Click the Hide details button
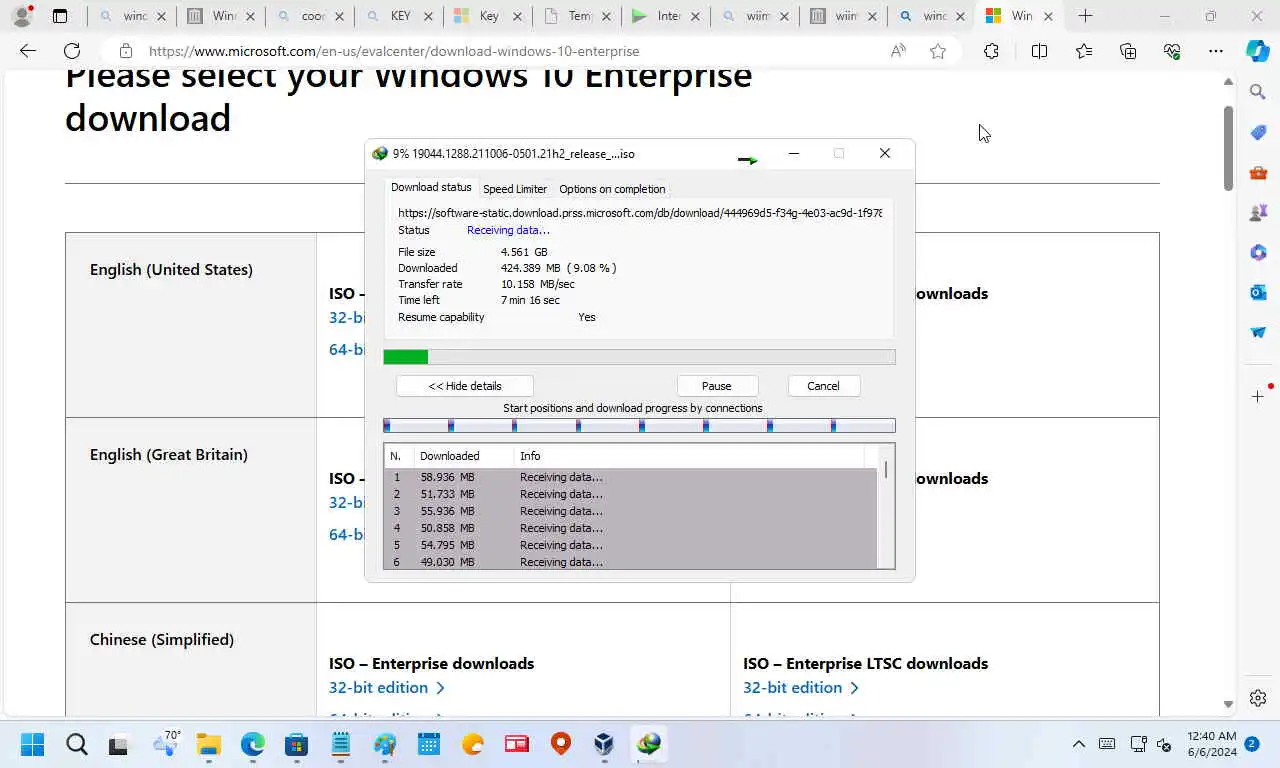This screenshot has width=1280, height=768. (x=465, y=386)
